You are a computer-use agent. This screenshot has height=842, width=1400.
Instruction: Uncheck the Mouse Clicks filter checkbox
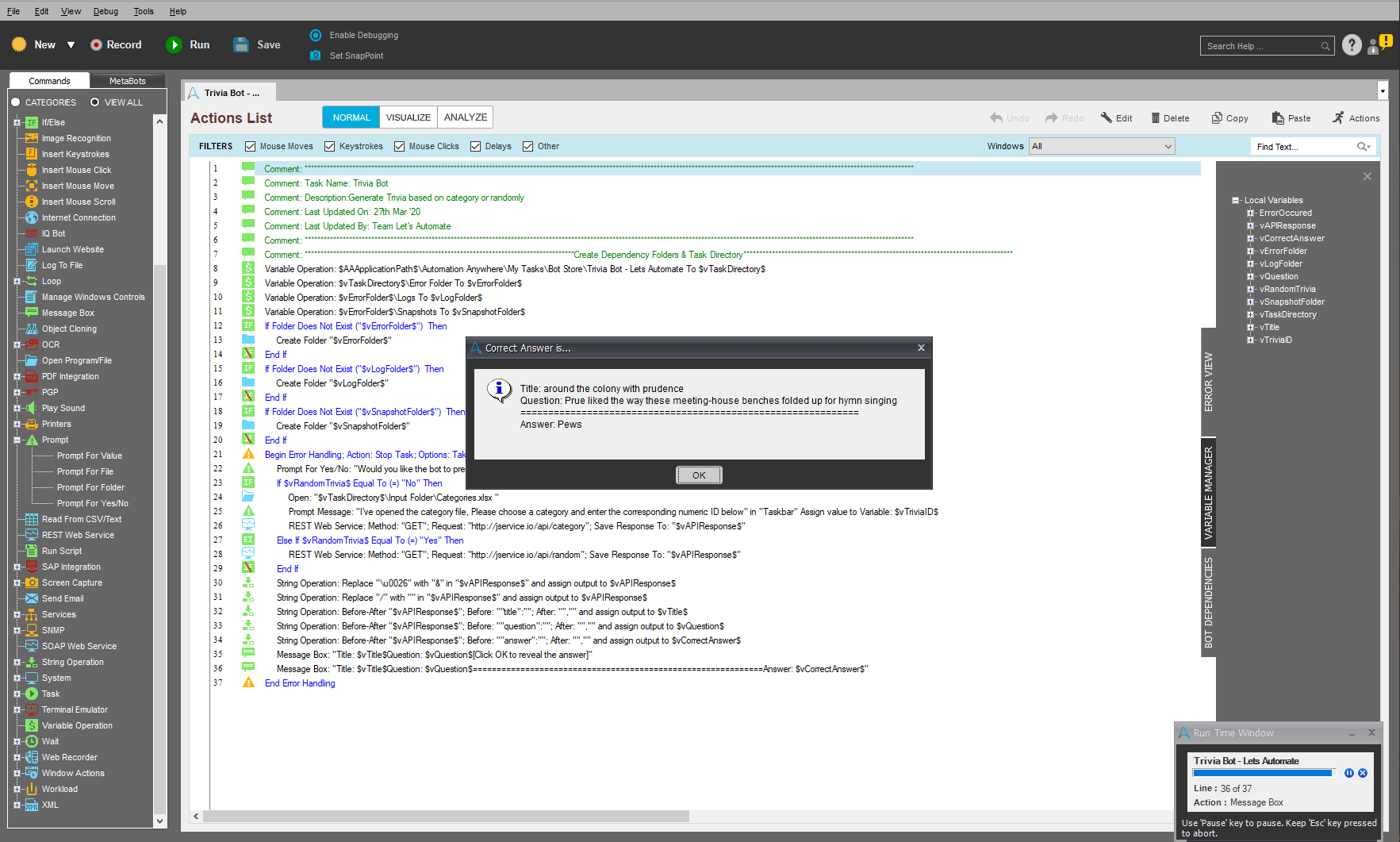(x=399, y=147)
